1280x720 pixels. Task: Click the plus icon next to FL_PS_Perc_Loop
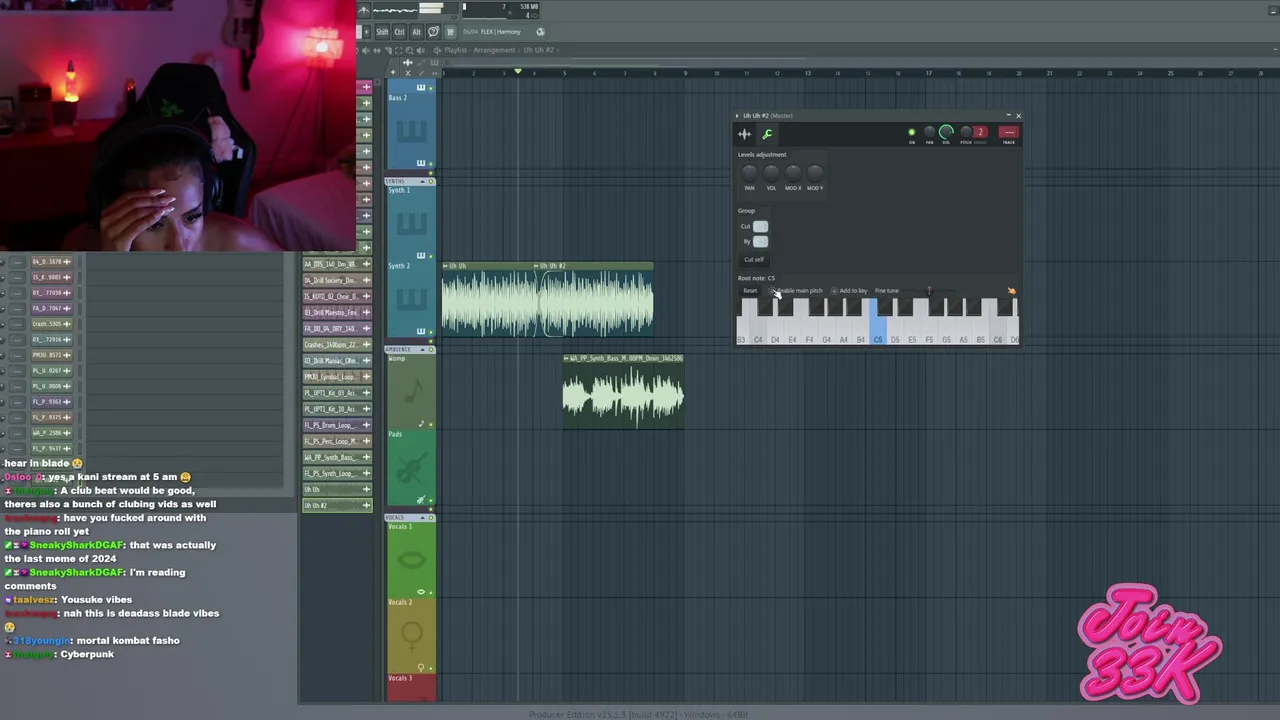pyautogui.click(x=366, y=441)
